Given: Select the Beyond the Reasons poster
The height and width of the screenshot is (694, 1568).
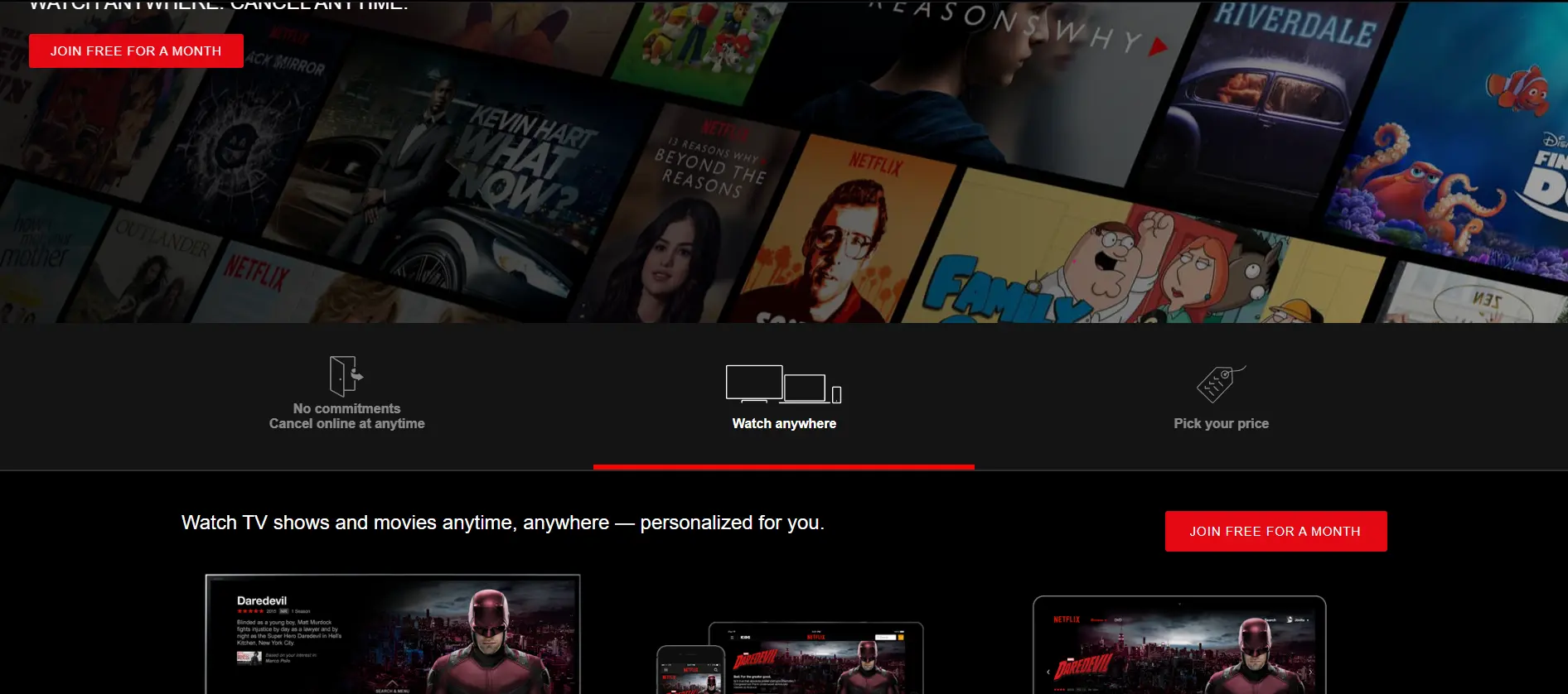Looking at the screenshot, I should pyautogui.click(x=696, y=215).
